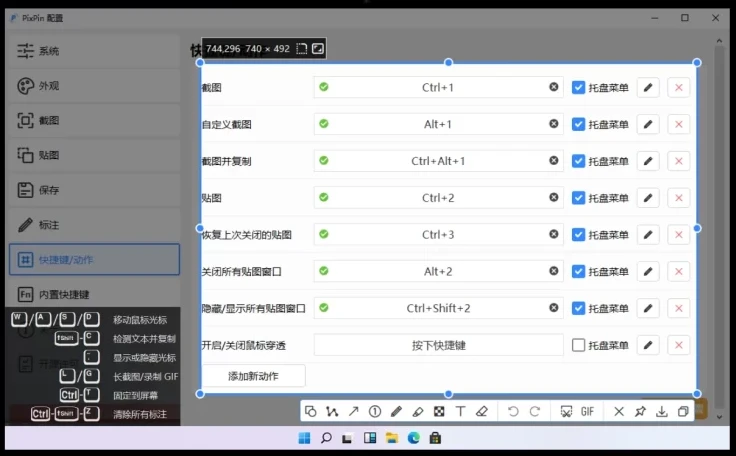Click dashed rectangle icon beside size label
736x456 pixels.
click(x=302, y=49)
